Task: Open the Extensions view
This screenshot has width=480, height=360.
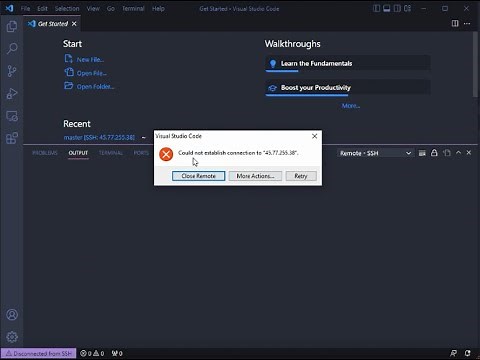Action: point(12,138)
